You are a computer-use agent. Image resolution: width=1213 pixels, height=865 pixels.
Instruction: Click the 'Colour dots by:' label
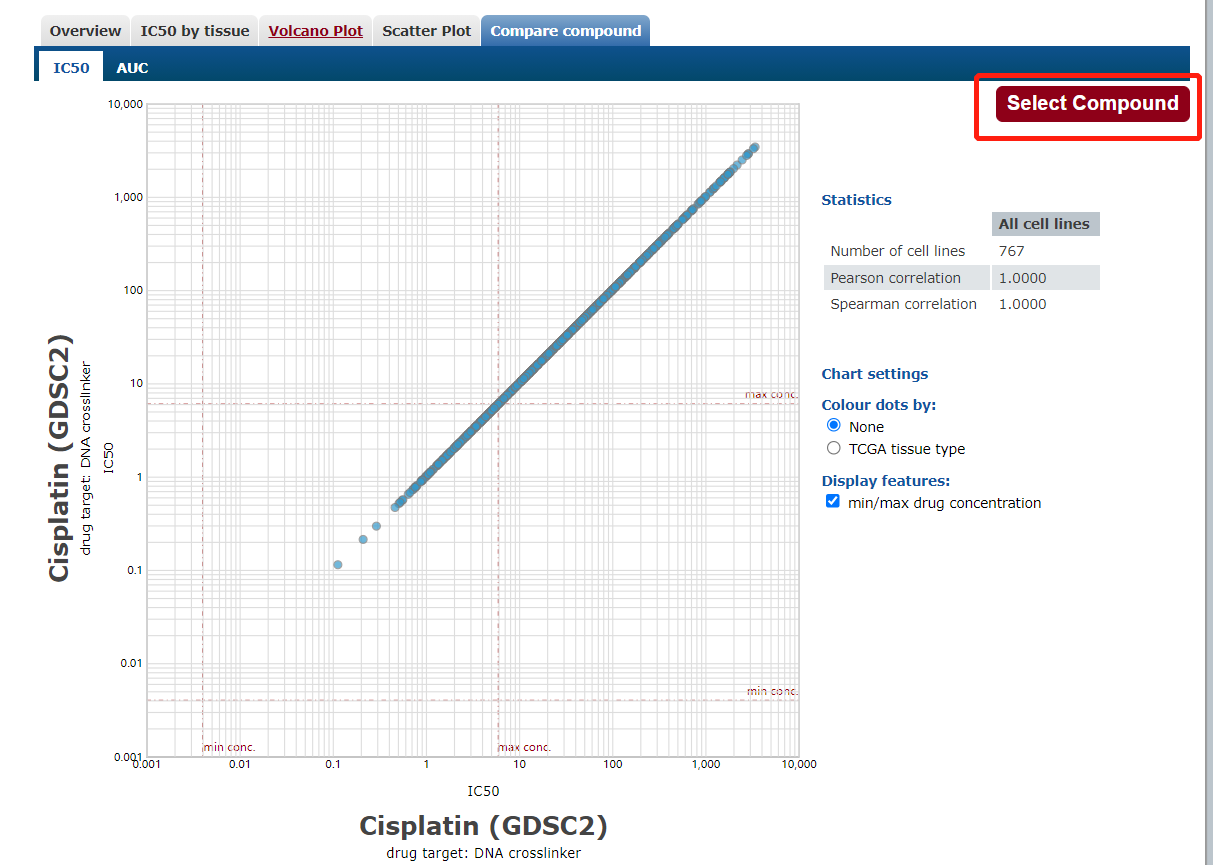[x=879, y=405]
